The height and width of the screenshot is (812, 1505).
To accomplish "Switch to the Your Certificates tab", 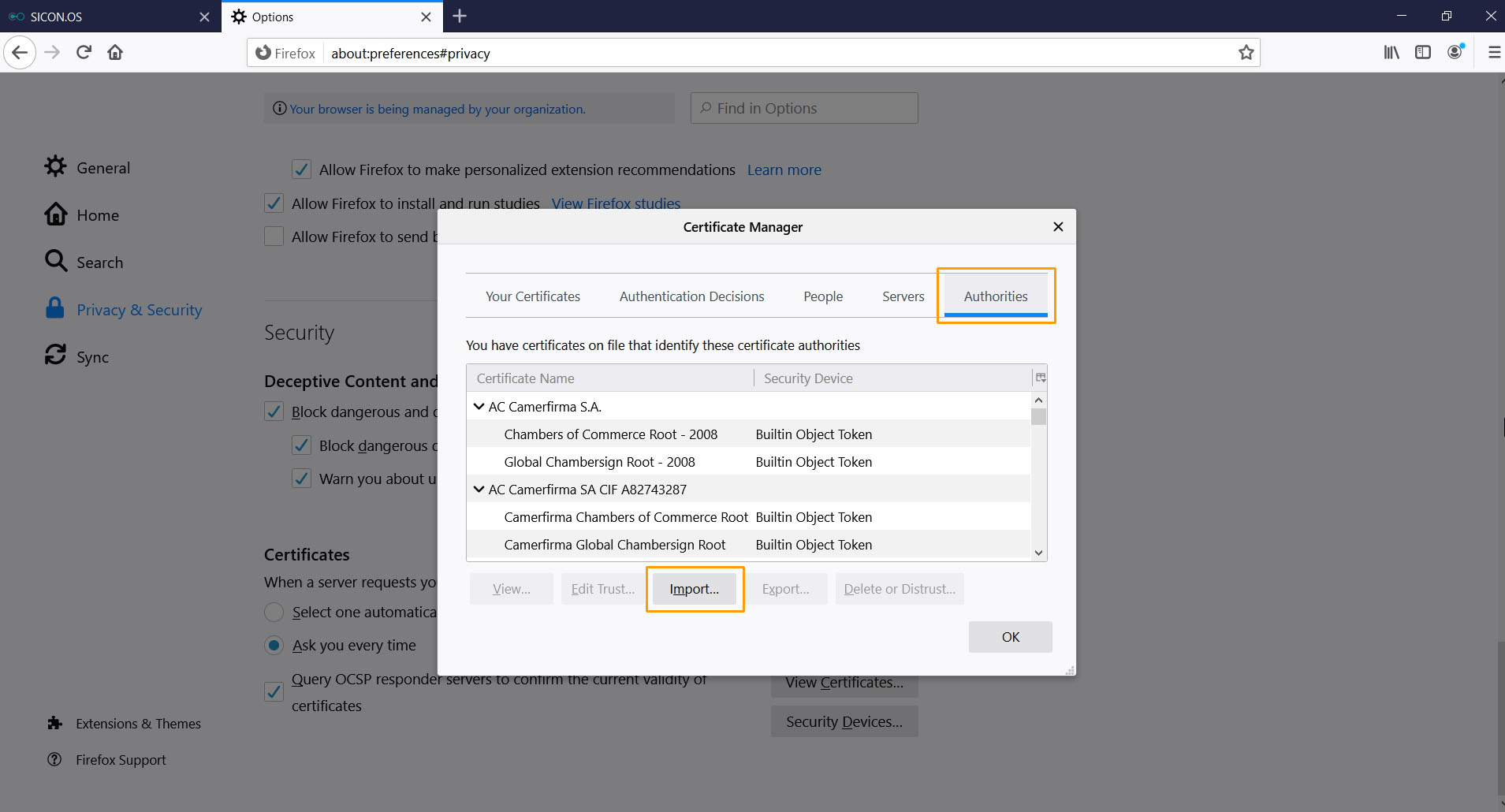I will tap(532, 296).
